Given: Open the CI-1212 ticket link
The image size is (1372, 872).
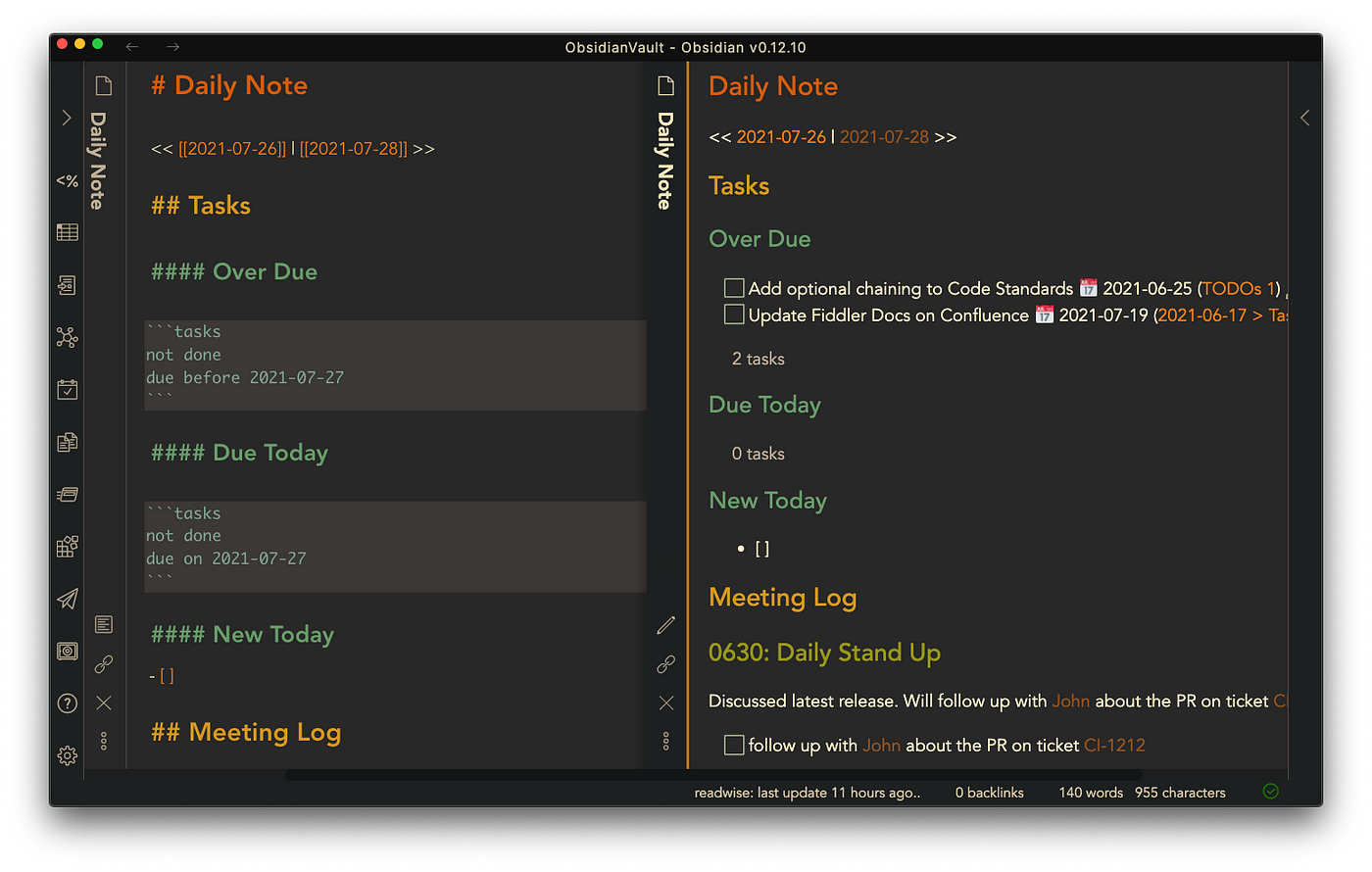Looking at the screenshot, I should 1114,746.
